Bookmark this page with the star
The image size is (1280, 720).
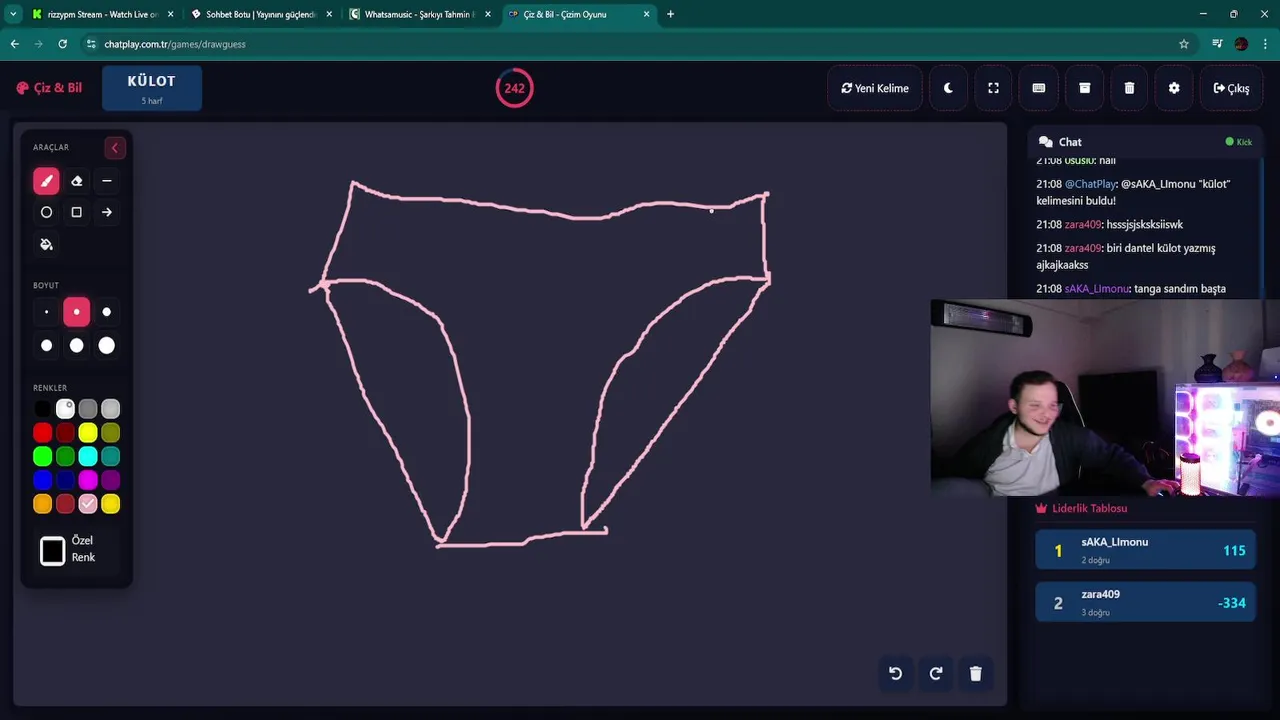click(x=1184, y=44)
